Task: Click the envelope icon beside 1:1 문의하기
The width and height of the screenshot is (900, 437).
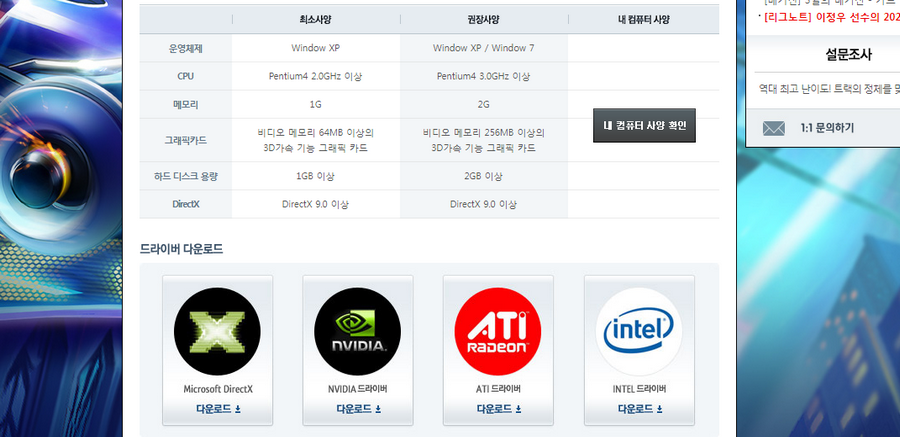Action: coord(774,128)
